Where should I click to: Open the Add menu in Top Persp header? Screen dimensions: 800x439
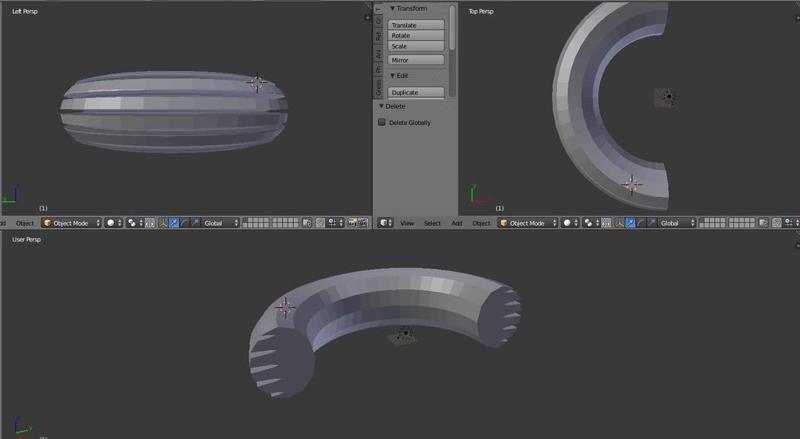[457, 223]
